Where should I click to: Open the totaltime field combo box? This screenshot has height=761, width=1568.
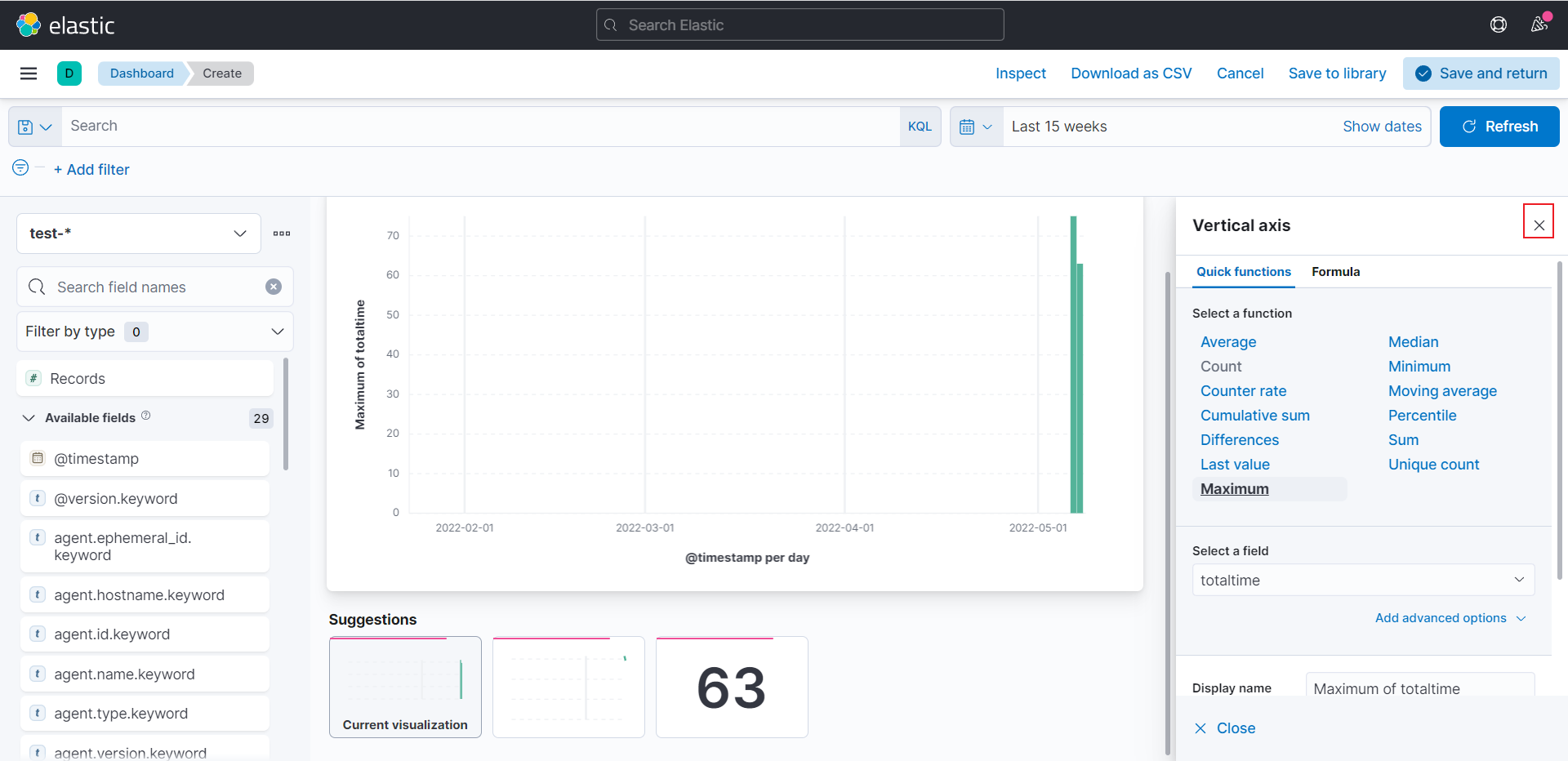pyautogui.click(x=1363, y=581)
